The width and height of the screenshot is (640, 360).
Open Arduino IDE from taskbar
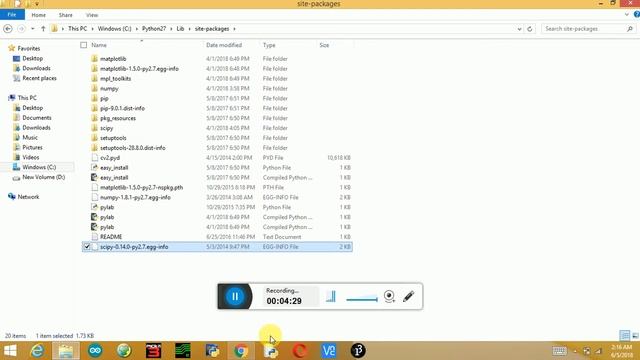(x=95, y=351)
